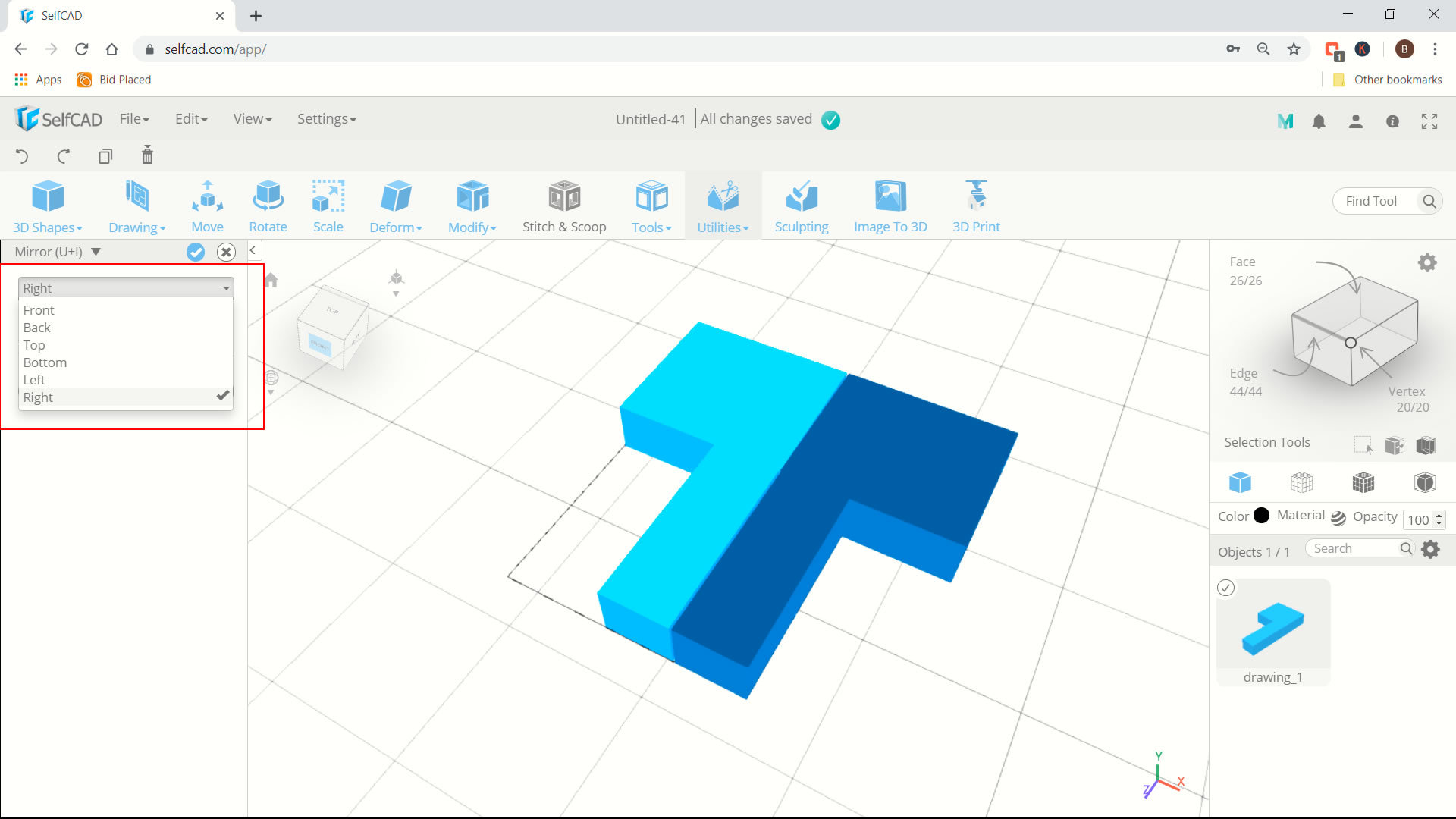Choose Bottom in mirror direction list
The image size is (1456, 819).
pos(126,362)
